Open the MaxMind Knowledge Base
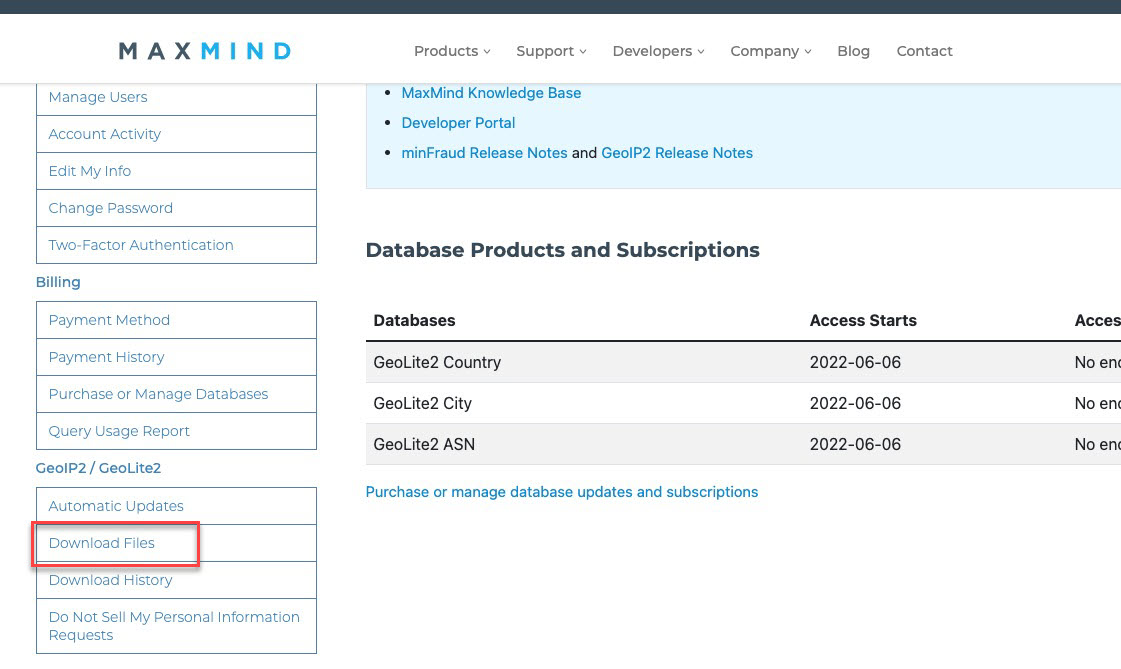Viewport: 1121px width, 669px height. point(491,93)
